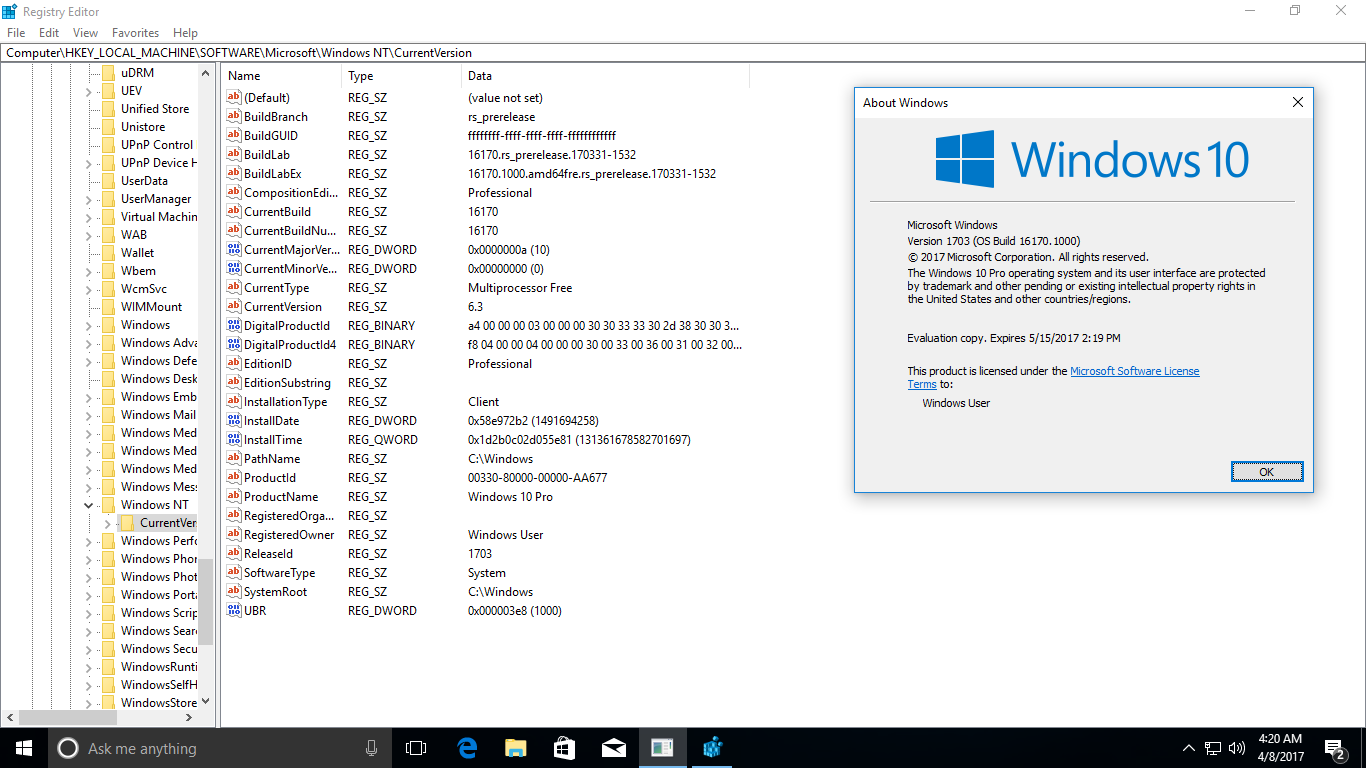The image size is (1366, 768).
Task: Click the (Default) value icon
Action: pos(234,98)
